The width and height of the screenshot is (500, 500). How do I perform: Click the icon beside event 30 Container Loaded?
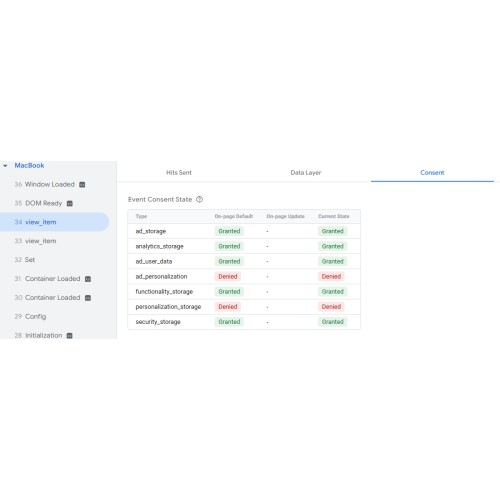click(88, 298)
